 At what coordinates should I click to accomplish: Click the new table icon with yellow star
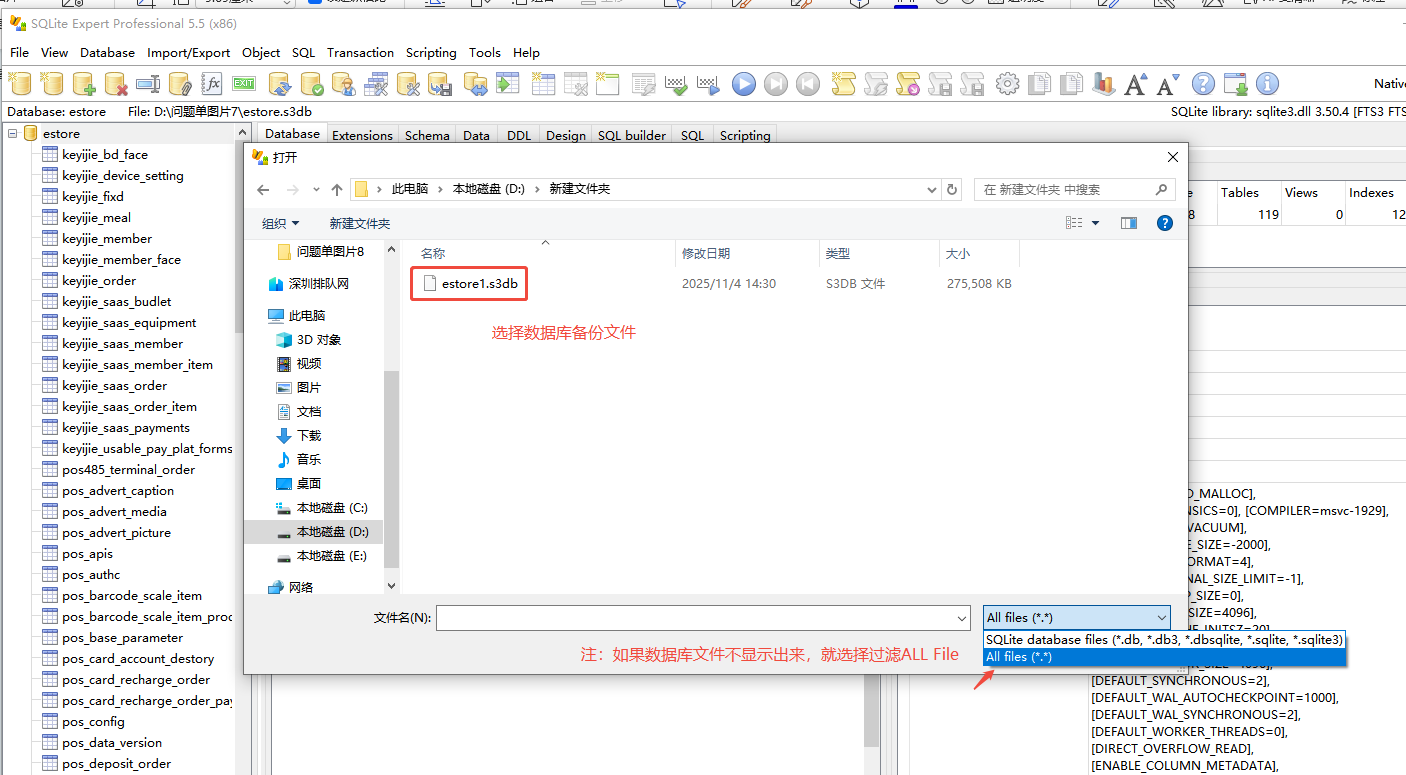[x=543, y=84]
